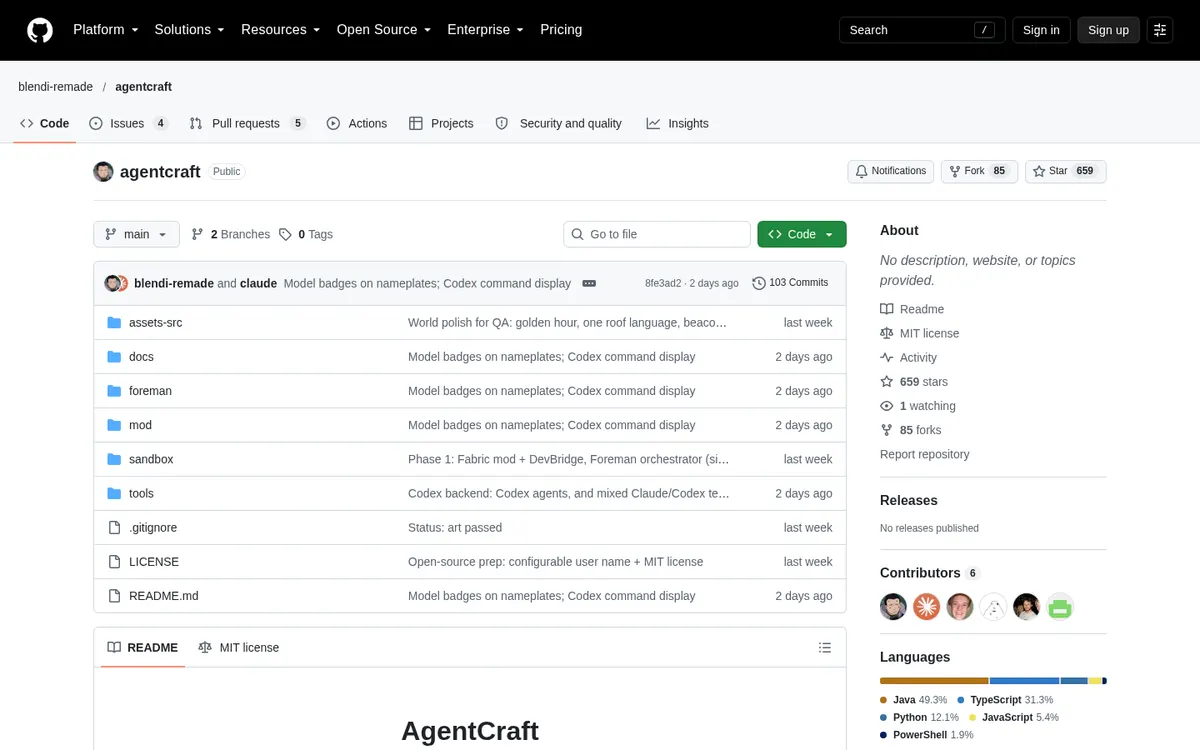1200x750 pixels.
Task: Open the GitHub logo homepage
Action: [40, 30]
